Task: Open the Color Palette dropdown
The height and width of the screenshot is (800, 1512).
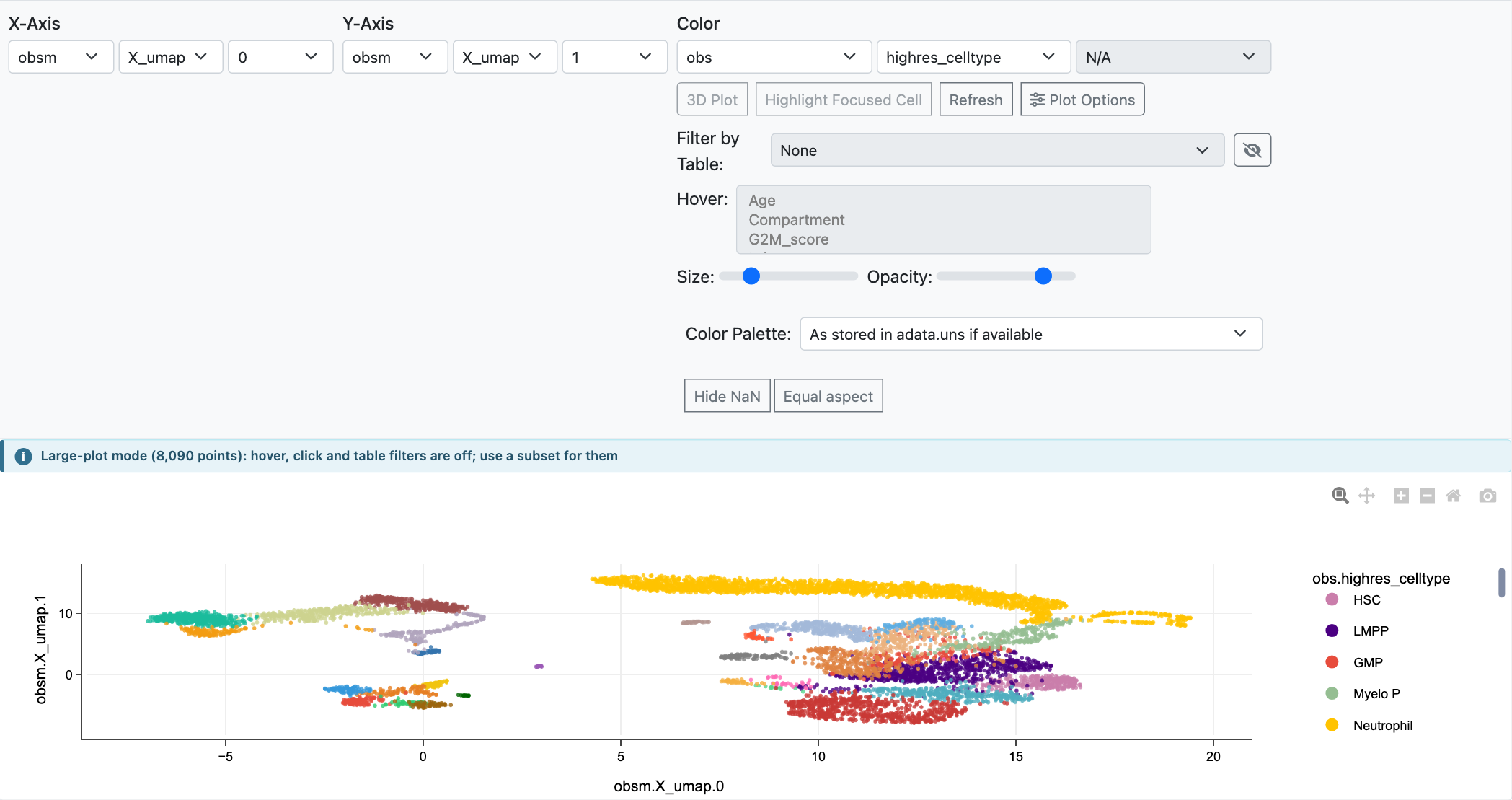Action: coord(1031,334)
